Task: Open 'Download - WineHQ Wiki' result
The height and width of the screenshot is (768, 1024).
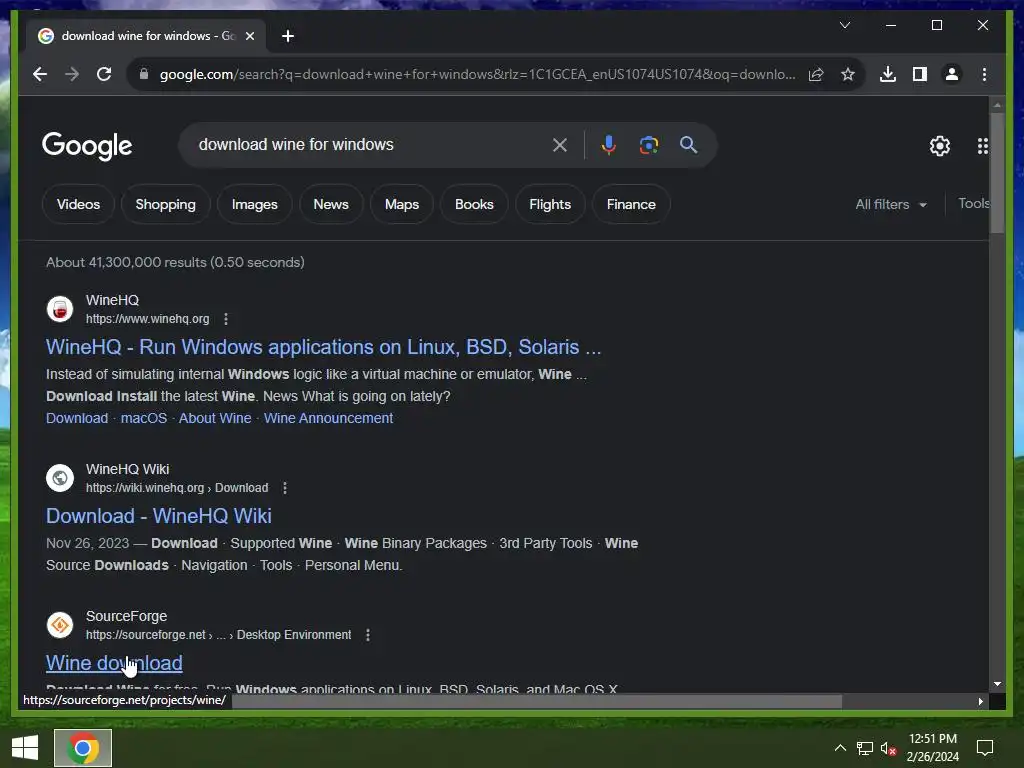Action: [159, 516]
